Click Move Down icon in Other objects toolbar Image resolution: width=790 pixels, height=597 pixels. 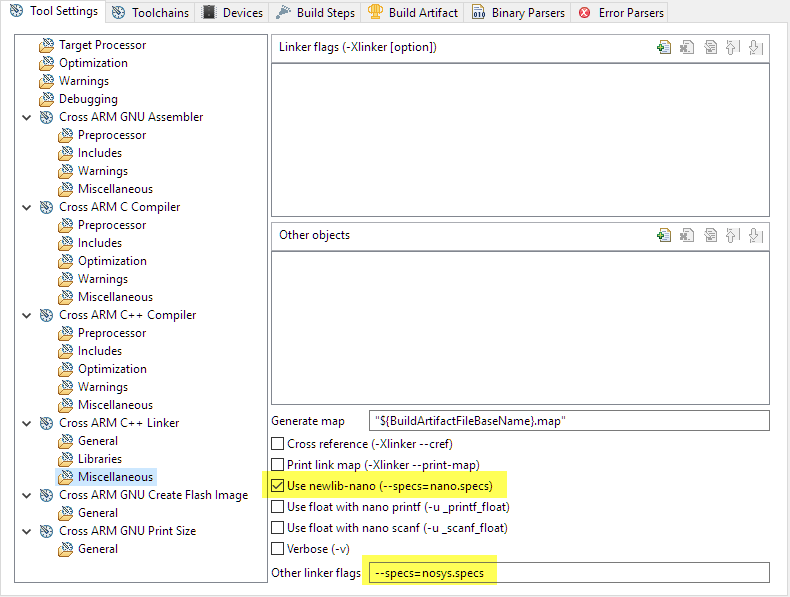(x=755, y=235)
